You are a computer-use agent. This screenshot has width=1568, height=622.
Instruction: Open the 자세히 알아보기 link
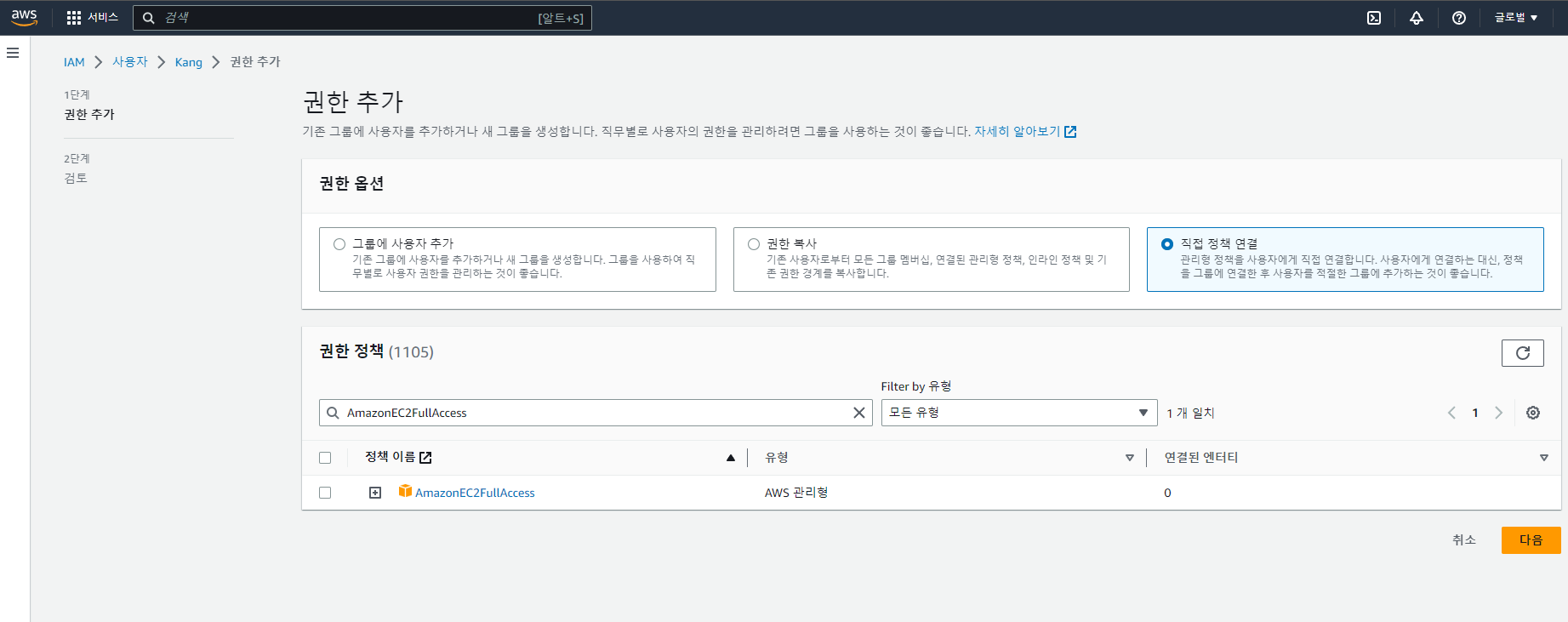[x=1025, y=131]
